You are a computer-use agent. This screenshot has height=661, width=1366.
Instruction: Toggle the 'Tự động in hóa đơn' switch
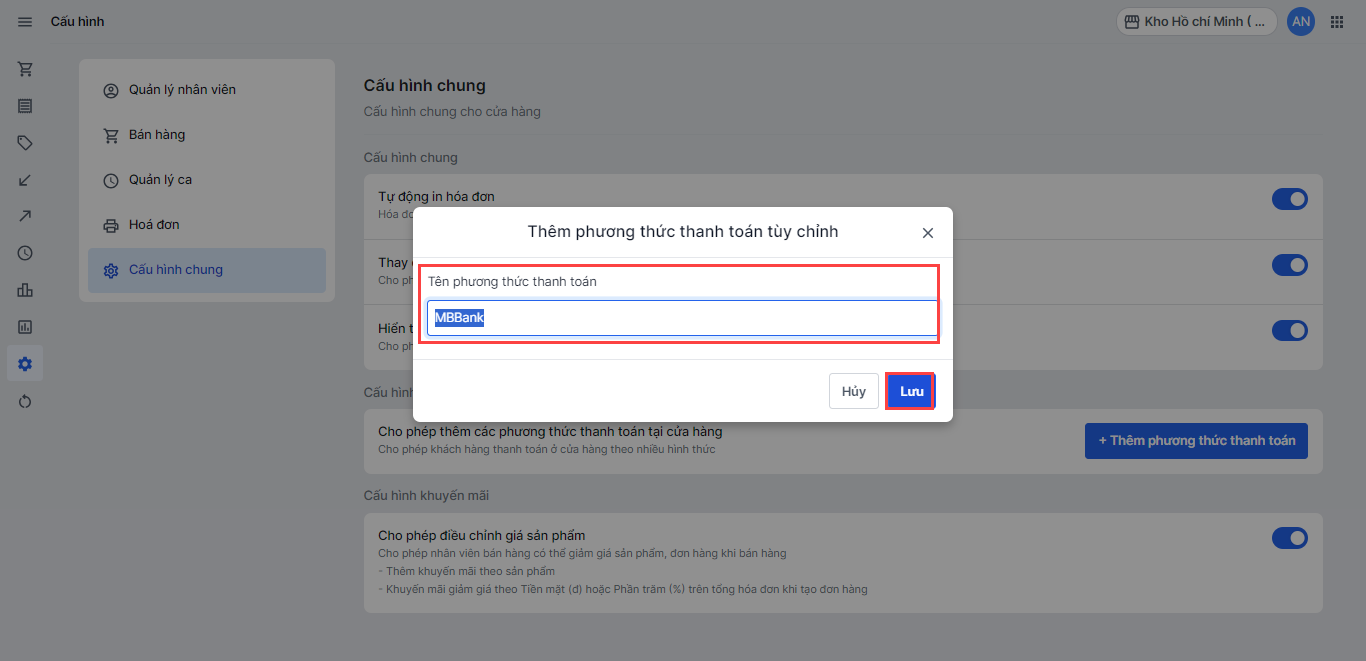[x=1289, y=199]
